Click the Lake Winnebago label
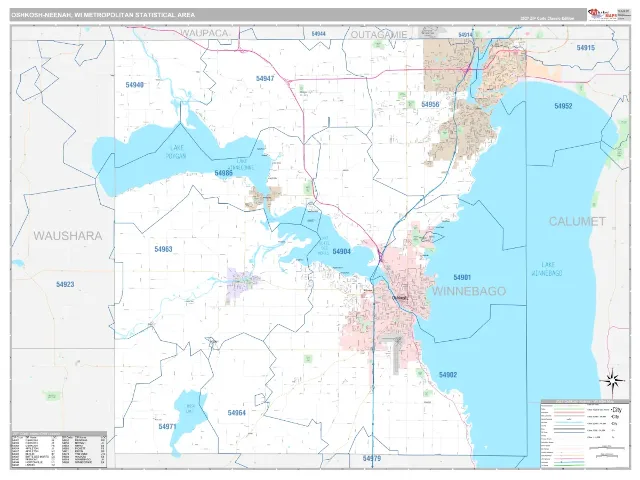The width and height of the screenshot is (640, 480). [547, 269]
